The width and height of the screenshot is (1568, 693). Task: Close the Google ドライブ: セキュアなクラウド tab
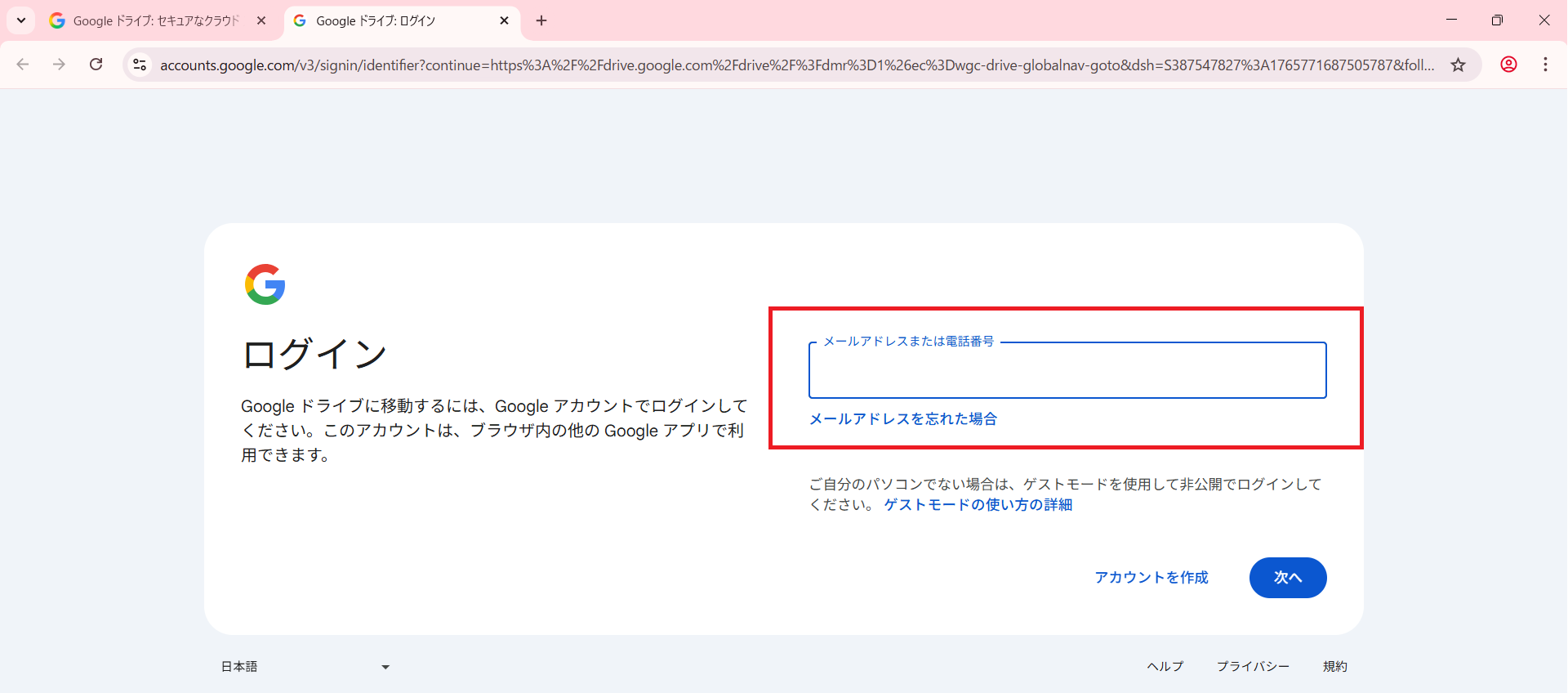(261, 20)
